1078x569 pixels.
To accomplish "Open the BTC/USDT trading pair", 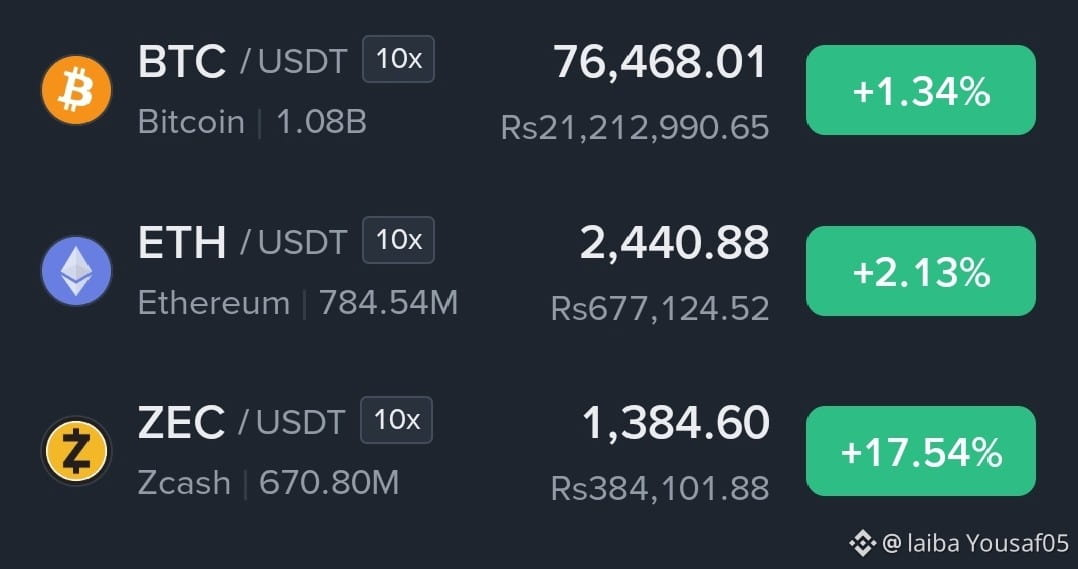I will pyautogui.click(x=243, y=61).
